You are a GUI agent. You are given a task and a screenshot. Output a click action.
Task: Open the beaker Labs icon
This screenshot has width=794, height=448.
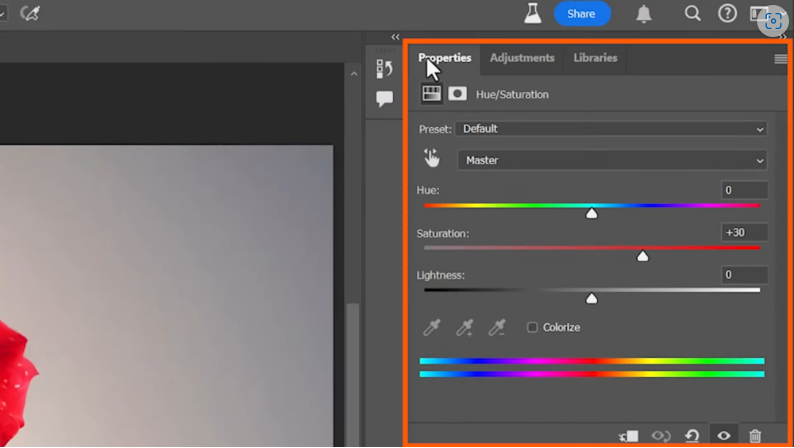[x=533, y=14]
